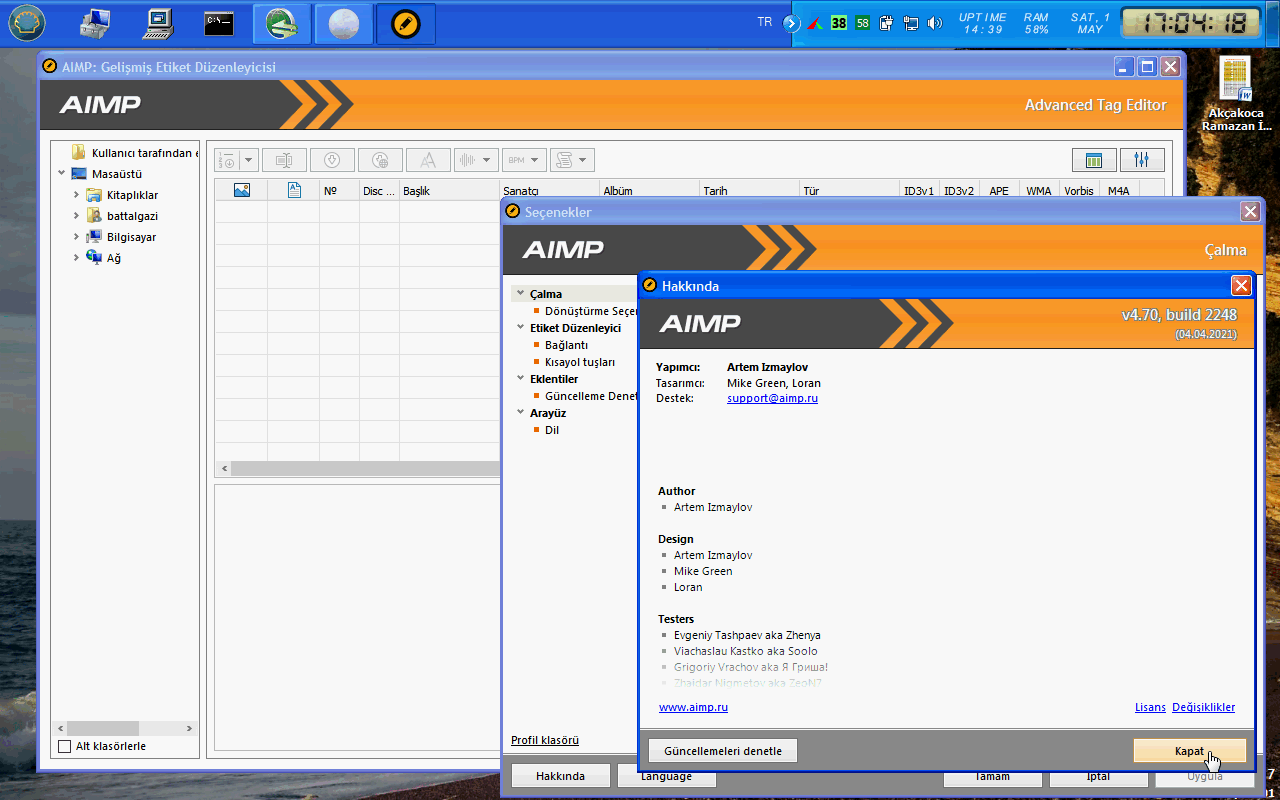Click the online tag search globe icon
Image resolution: width=1280 pixels, height=800 pixels.
[x=380, y=160]
